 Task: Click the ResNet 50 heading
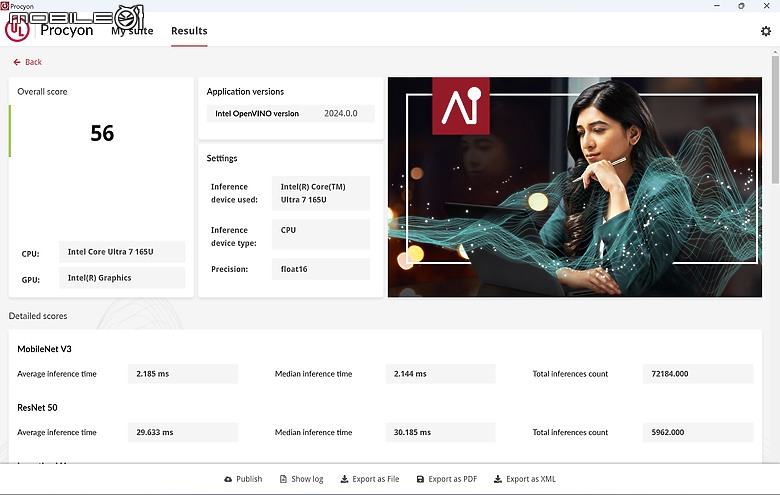click(37, 408)
